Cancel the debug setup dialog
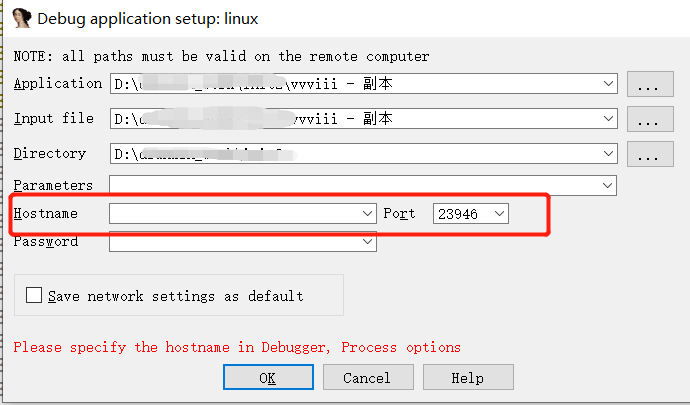This screenshot has height=405, width=690. click(366, 378)
